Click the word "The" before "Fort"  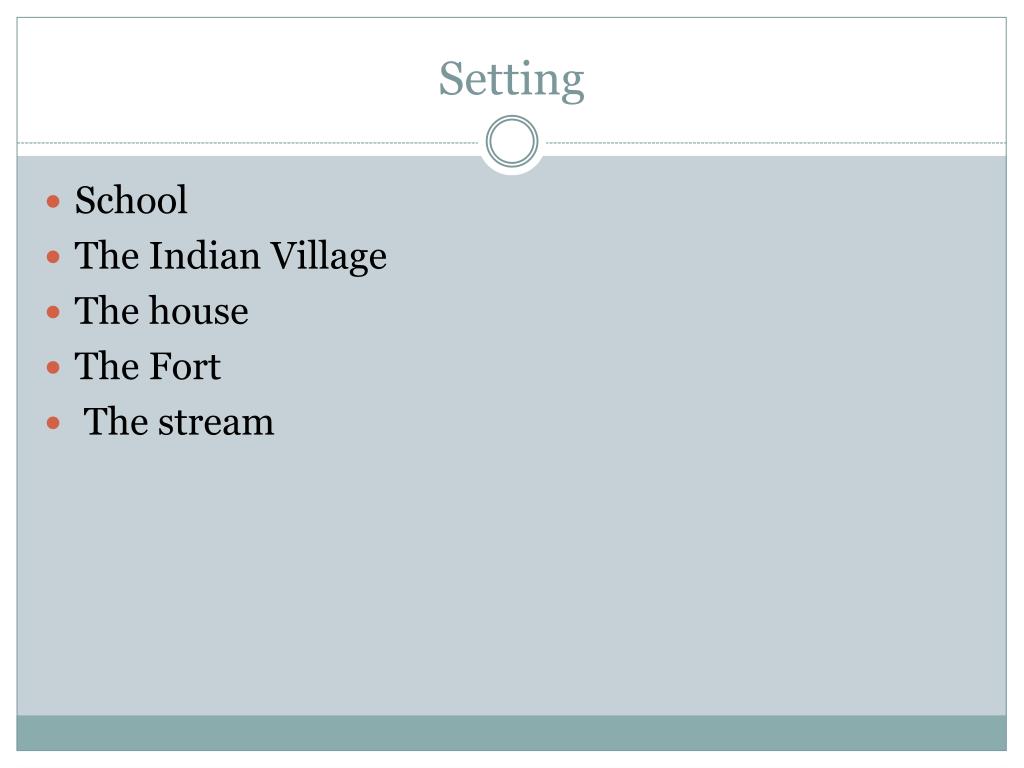(x=108, y=366)
